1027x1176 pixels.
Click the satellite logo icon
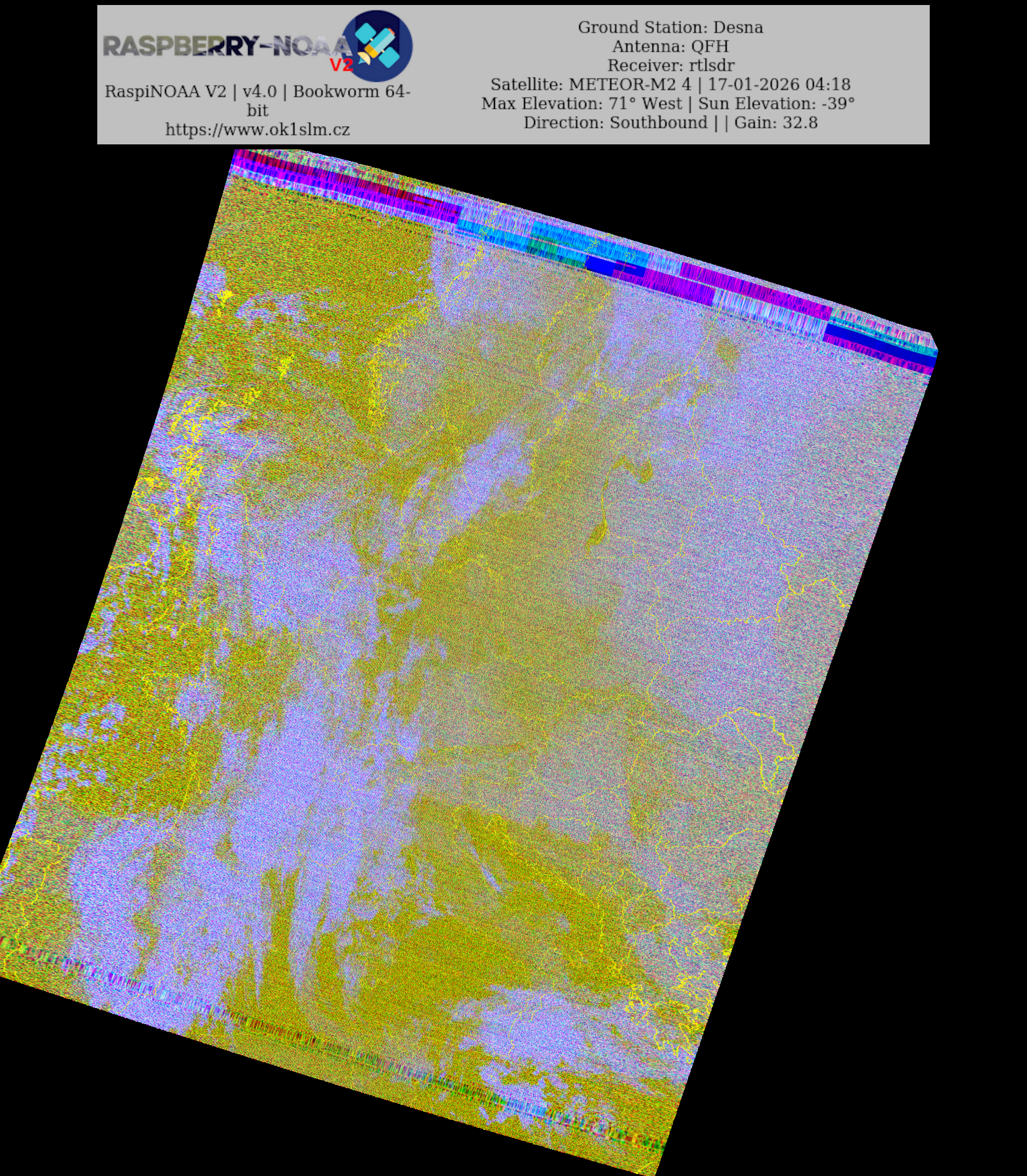(x=378, y=45)
